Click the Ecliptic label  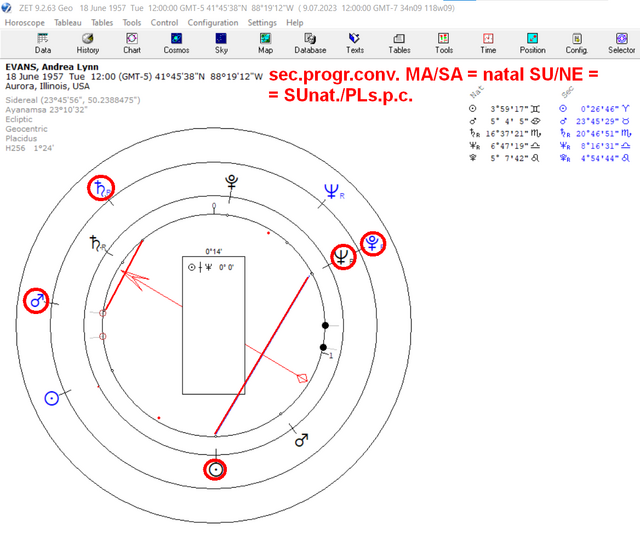(19, 119)
